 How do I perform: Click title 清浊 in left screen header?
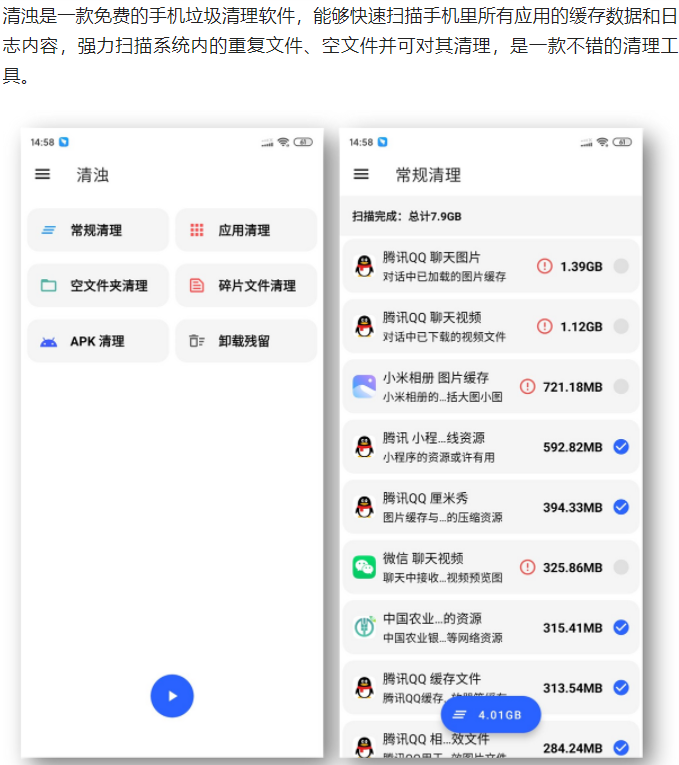point(92,175)
